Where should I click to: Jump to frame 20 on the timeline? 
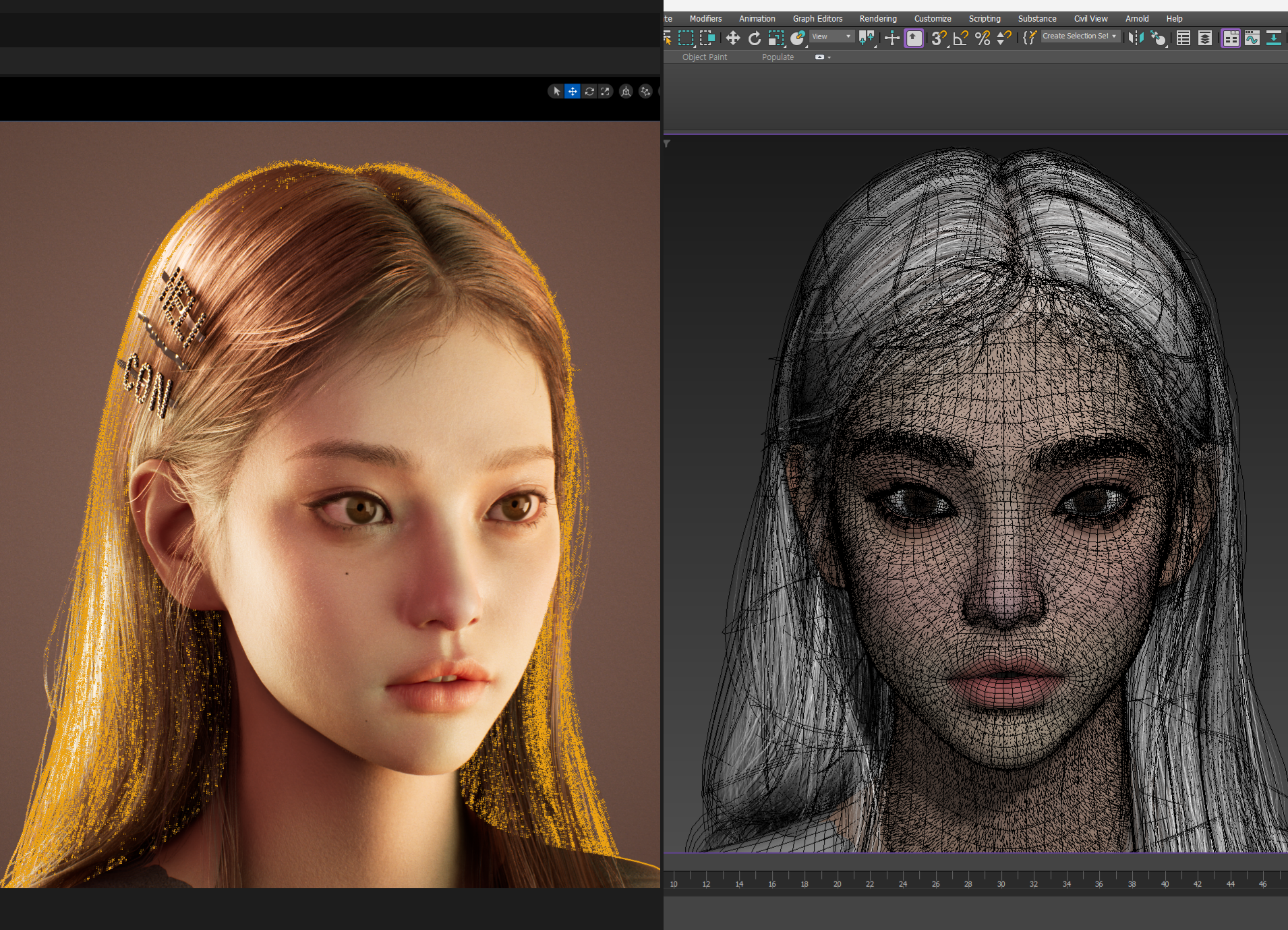[x=837, y=884]
